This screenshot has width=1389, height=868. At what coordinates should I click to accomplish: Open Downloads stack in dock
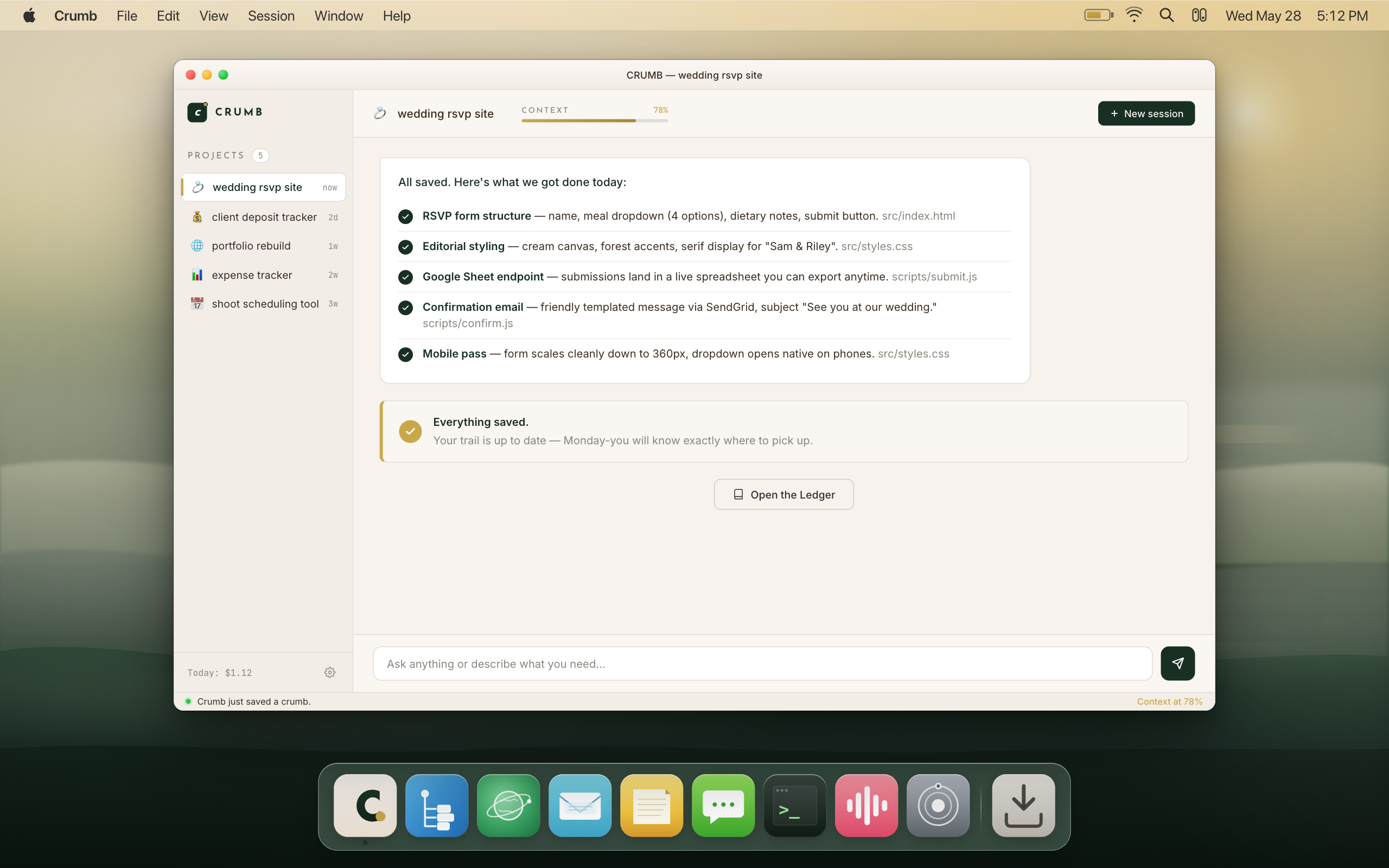click(x=1023, y=806)
